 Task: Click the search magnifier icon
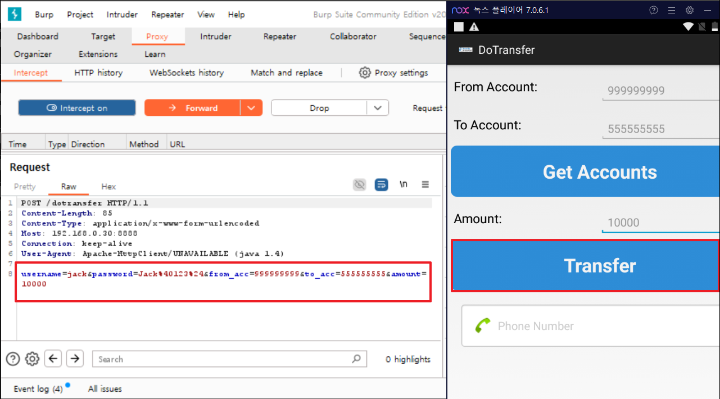point(356,359)
